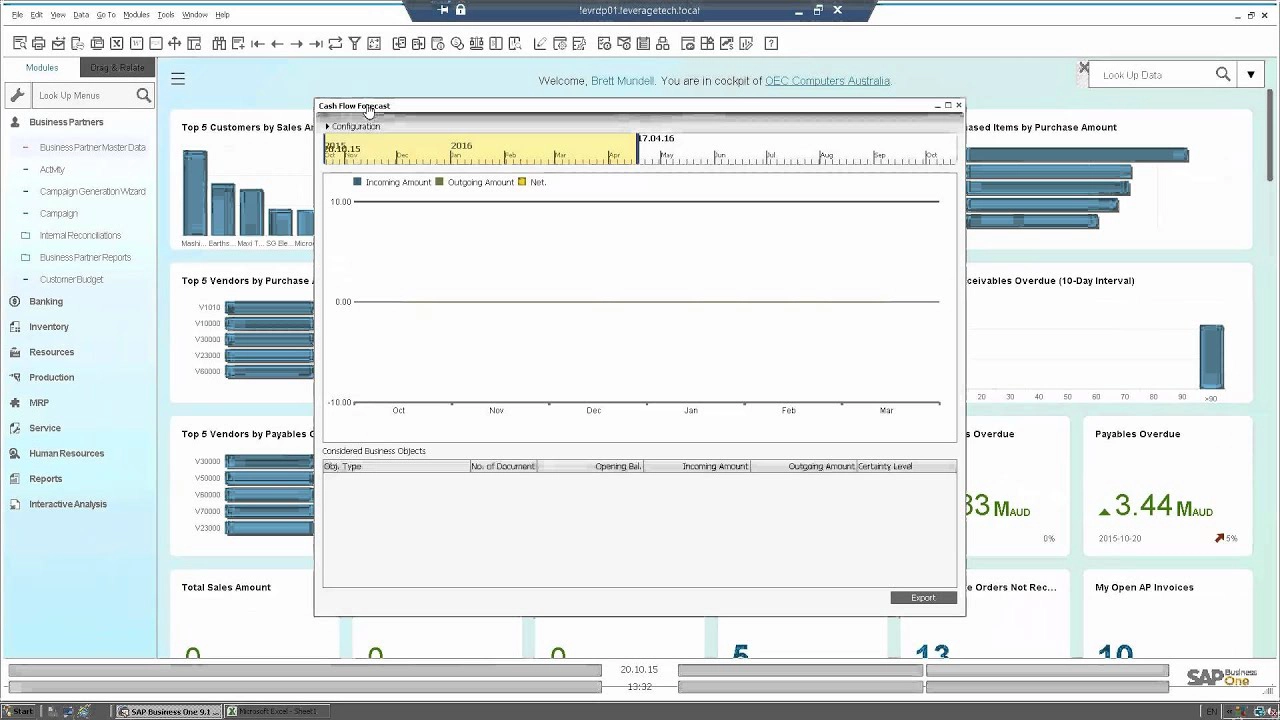
Task: Toggle the Outgoing Amount legend checkbox
Action: 439,182
